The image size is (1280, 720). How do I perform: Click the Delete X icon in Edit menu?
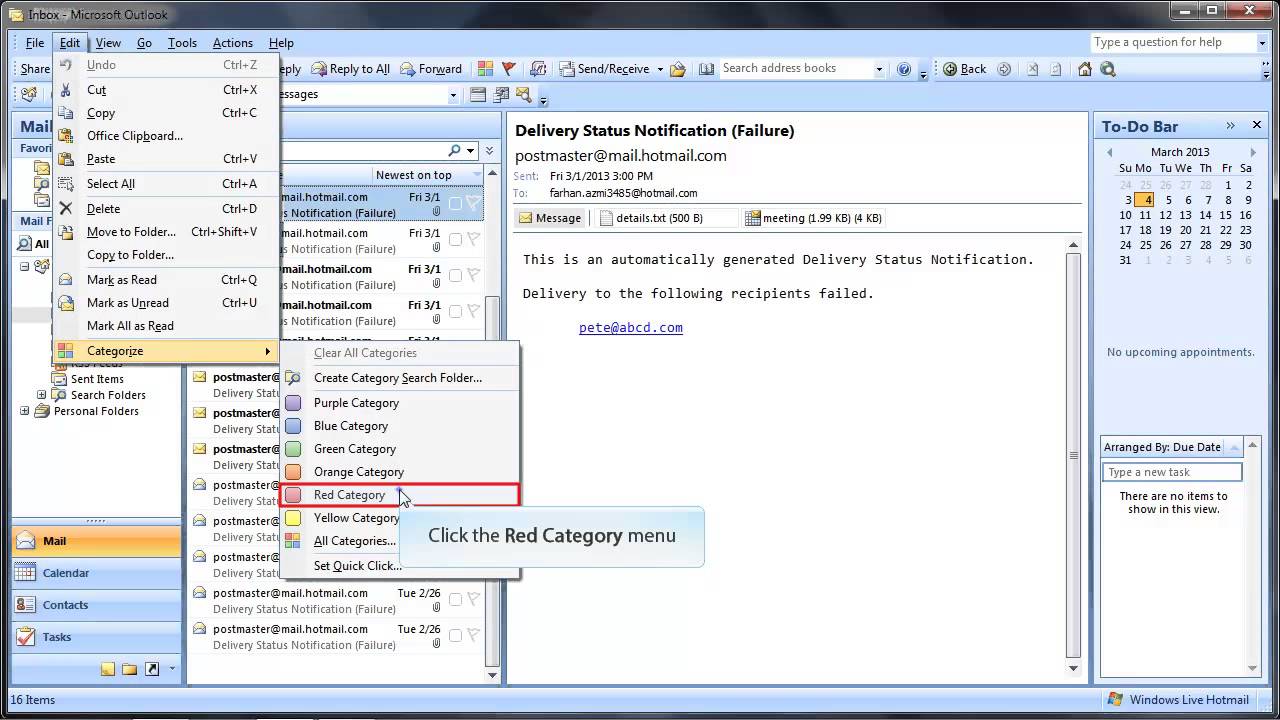click(x=66, y=209)
